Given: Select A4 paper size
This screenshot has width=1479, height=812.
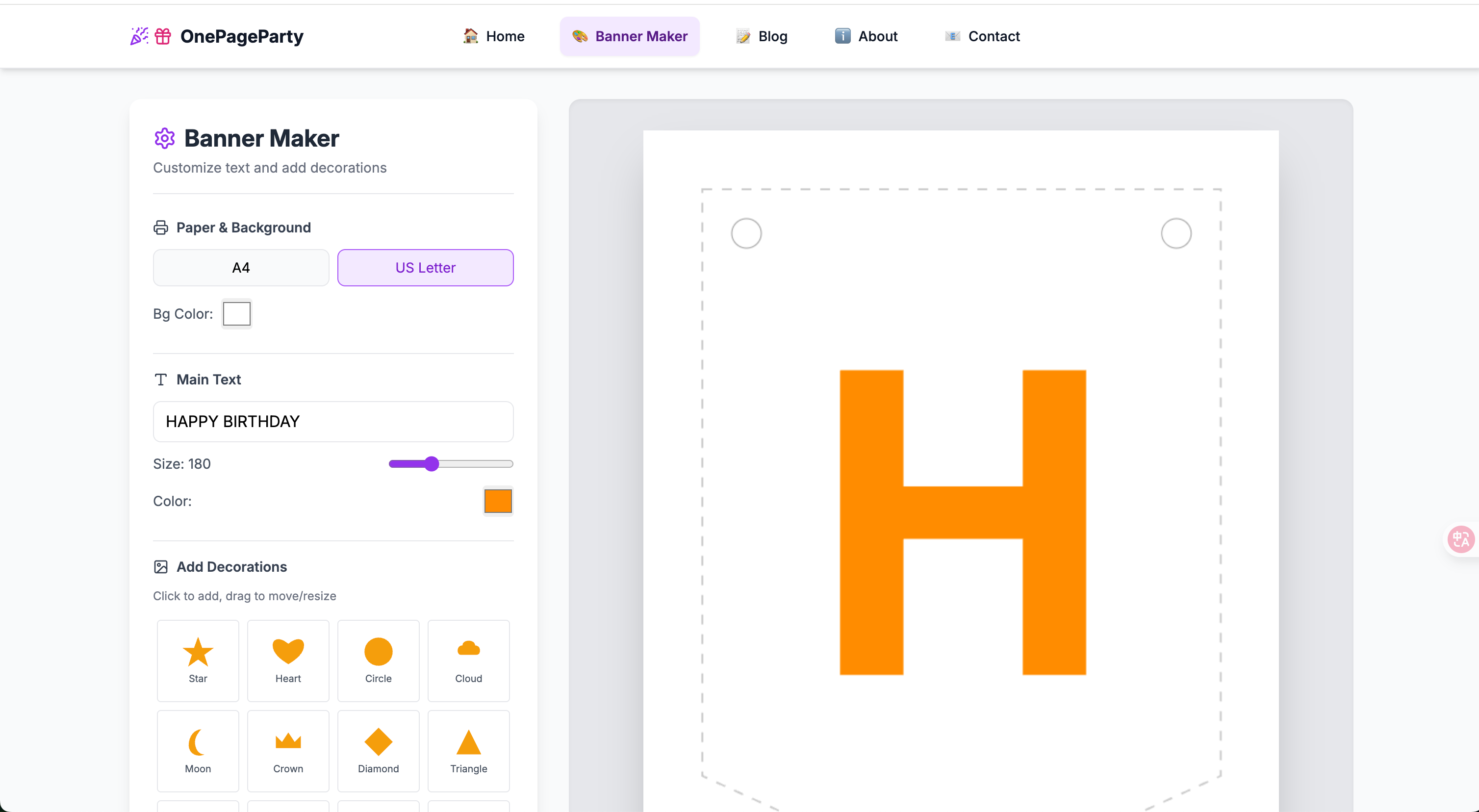Looking at the screenshot, I should tap(241, 268).
